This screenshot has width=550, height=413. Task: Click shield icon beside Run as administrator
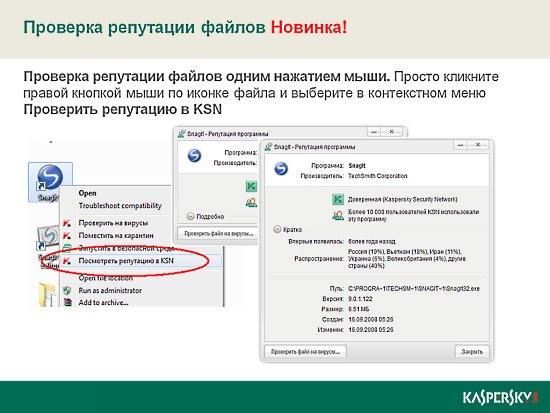67,291
